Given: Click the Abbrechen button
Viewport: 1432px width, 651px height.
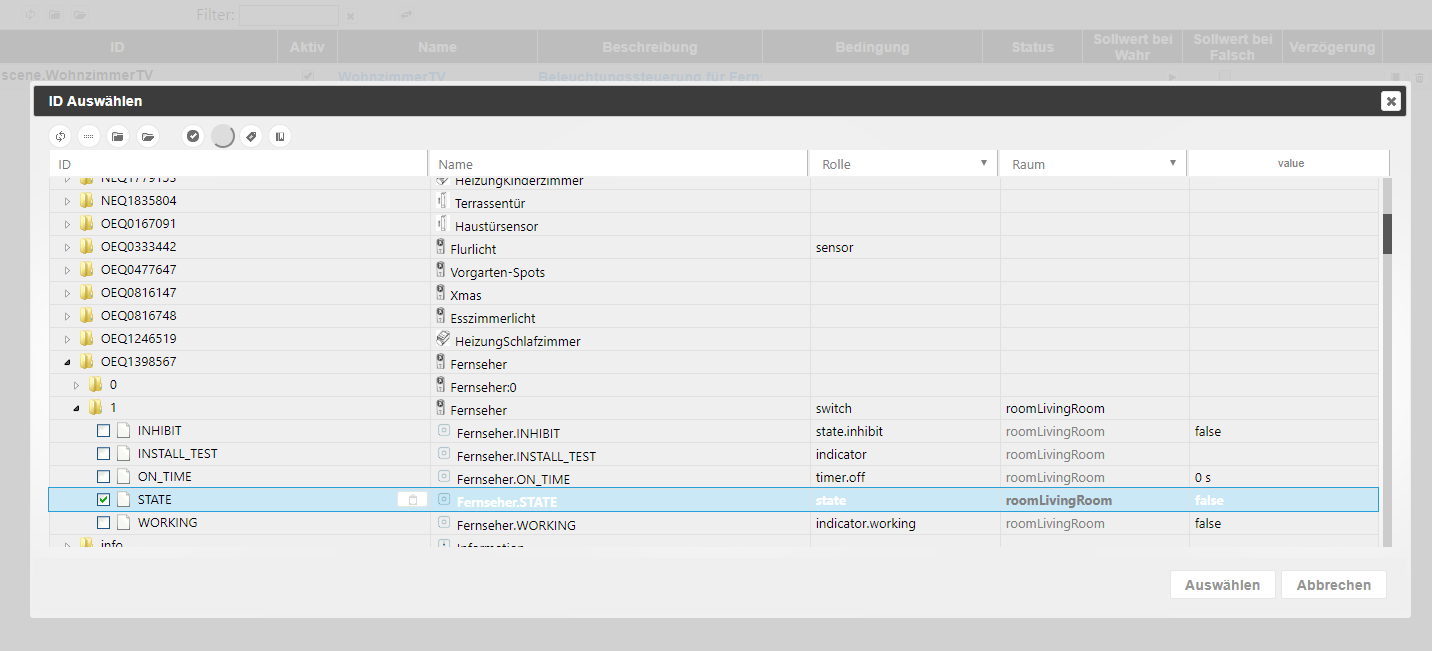Looking at the screenshot, I should click(x=1333, y=585).
